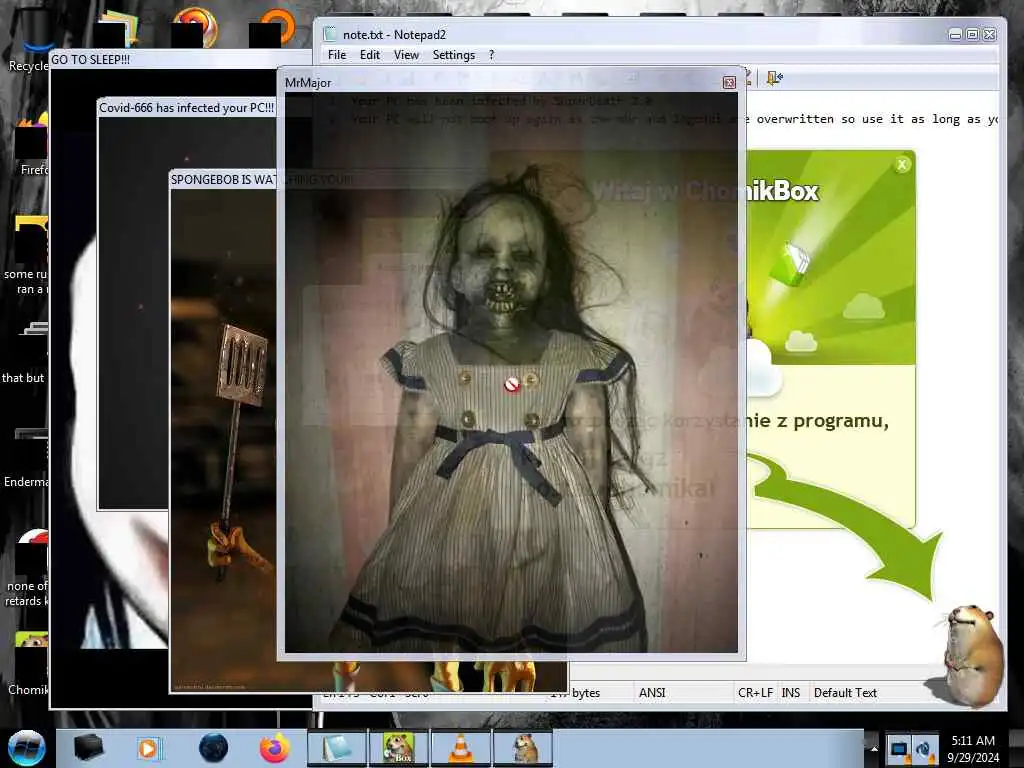Open the Enderman desktop icon

(27, 457)
